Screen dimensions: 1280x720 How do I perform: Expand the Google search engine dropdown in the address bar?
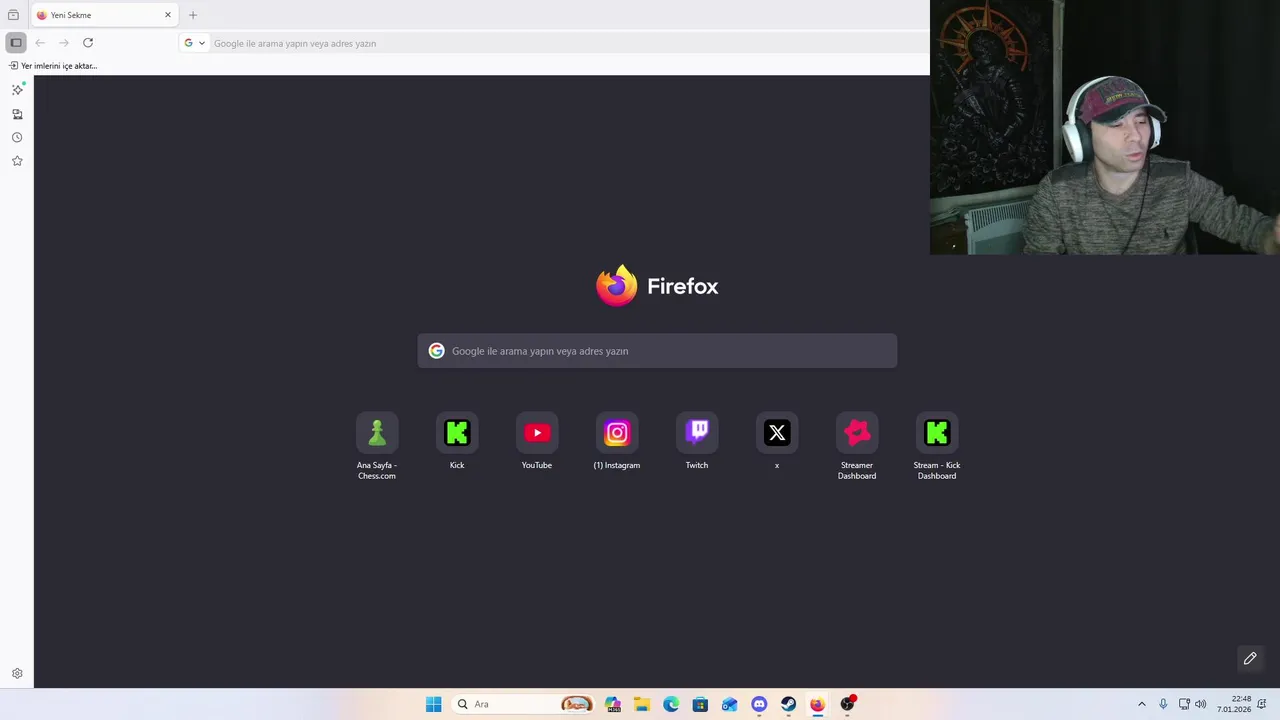(195, 43)
